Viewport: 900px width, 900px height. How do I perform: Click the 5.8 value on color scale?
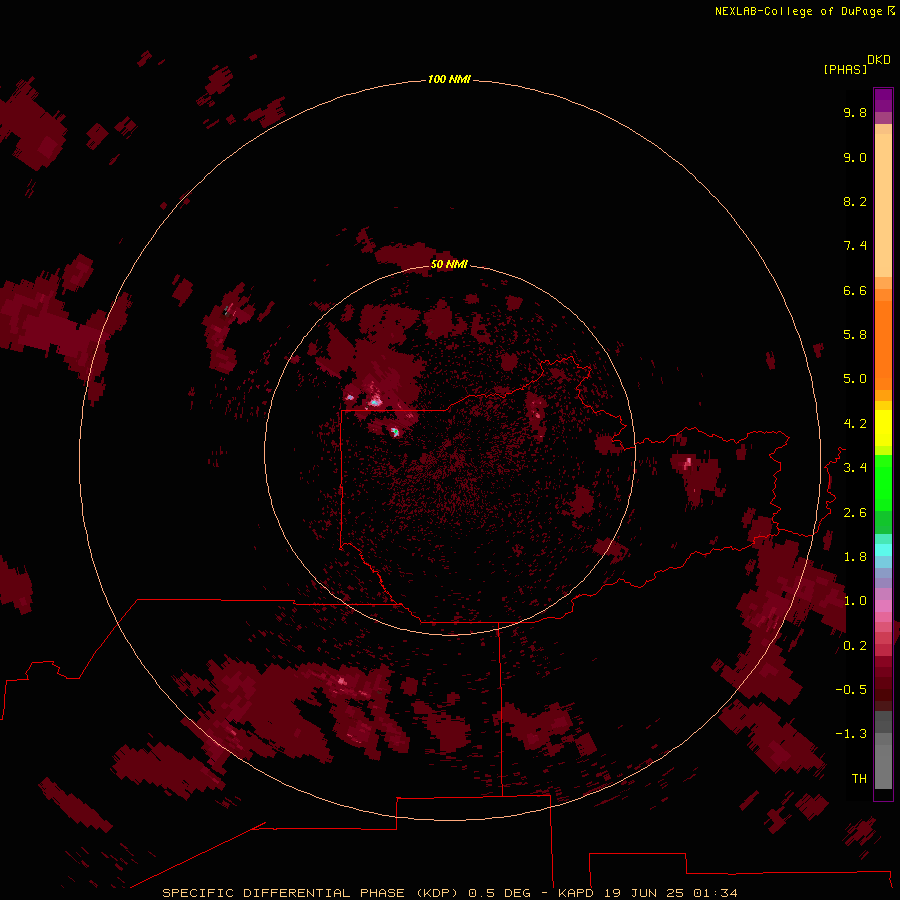tap(855, 335)
